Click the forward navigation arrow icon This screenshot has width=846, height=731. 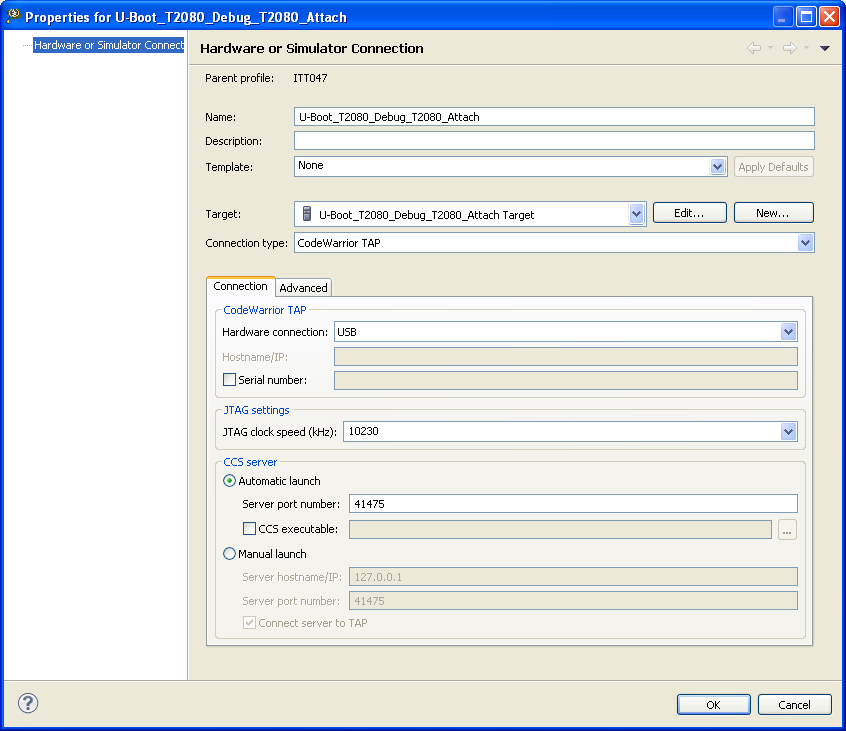tap(789, 48)
